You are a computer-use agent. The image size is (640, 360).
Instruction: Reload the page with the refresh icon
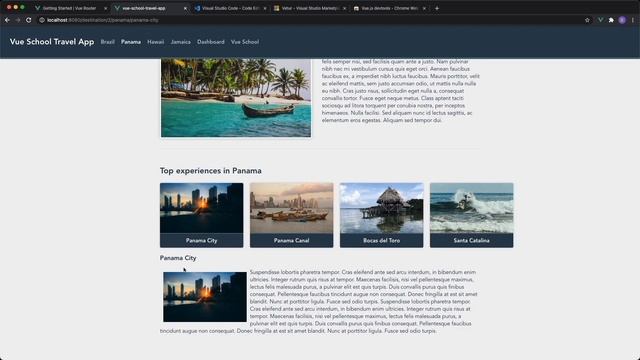[29, 20]
